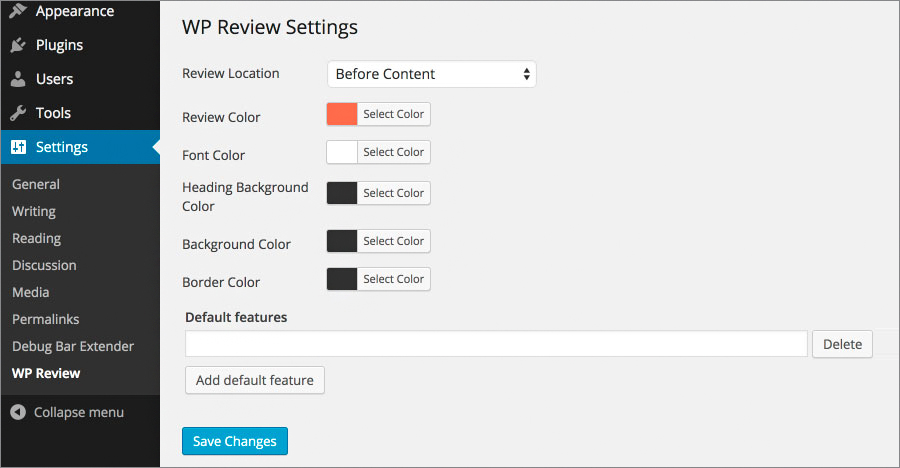The image size is (900, 468).
Task: Click the dark Border Color swatch
Action: 342,279
